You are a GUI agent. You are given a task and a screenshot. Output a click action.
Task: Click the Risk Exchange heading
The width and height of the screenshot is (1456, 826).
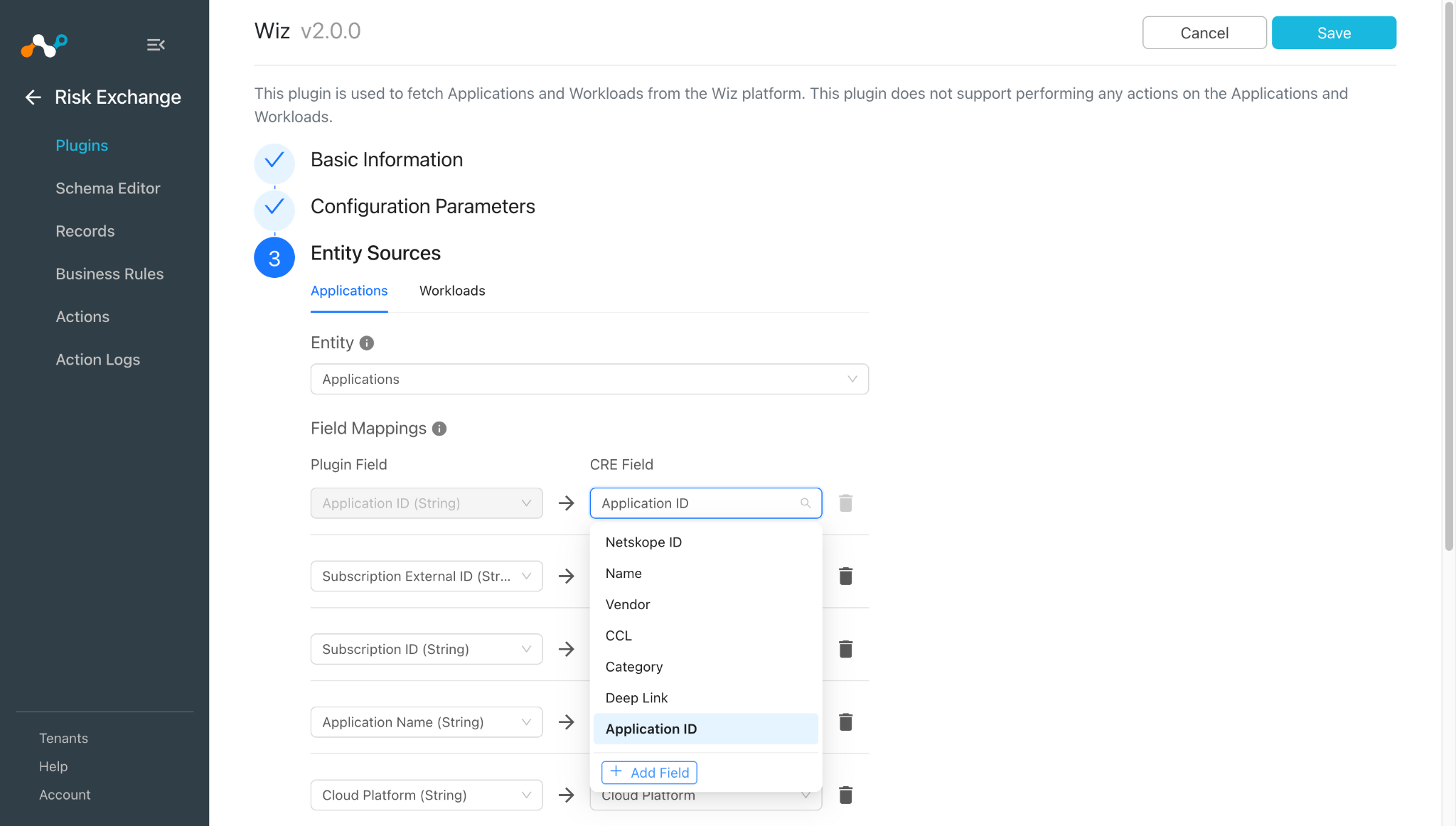pos(118,97)
